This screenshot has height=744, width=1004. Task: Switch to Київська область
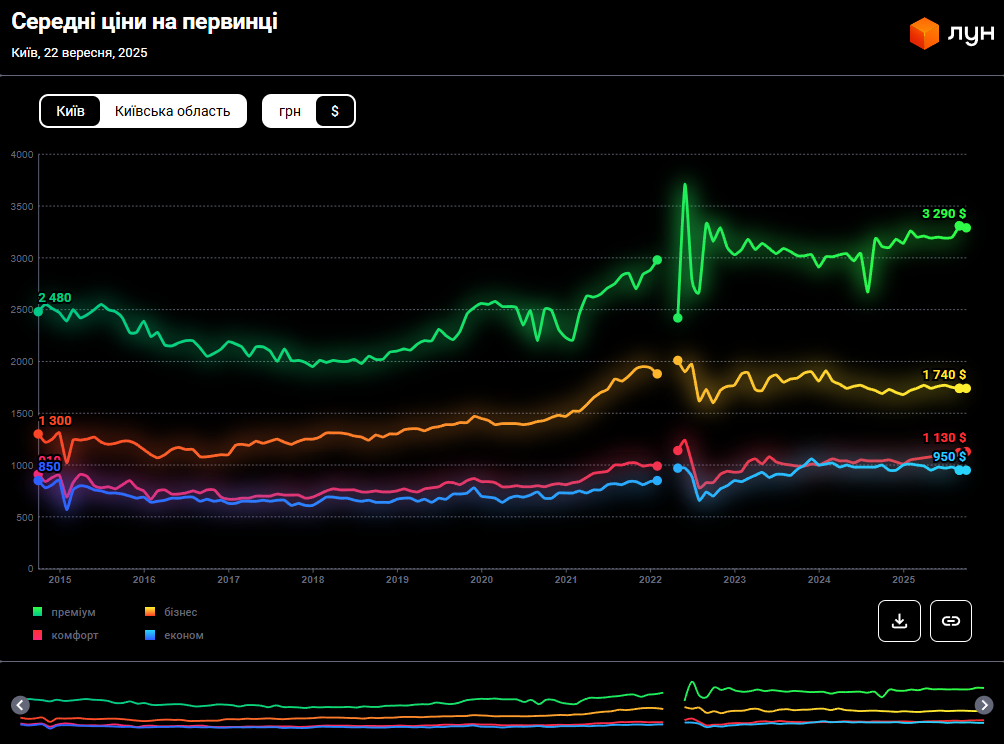pyautogui.click(x=172, y=111)
